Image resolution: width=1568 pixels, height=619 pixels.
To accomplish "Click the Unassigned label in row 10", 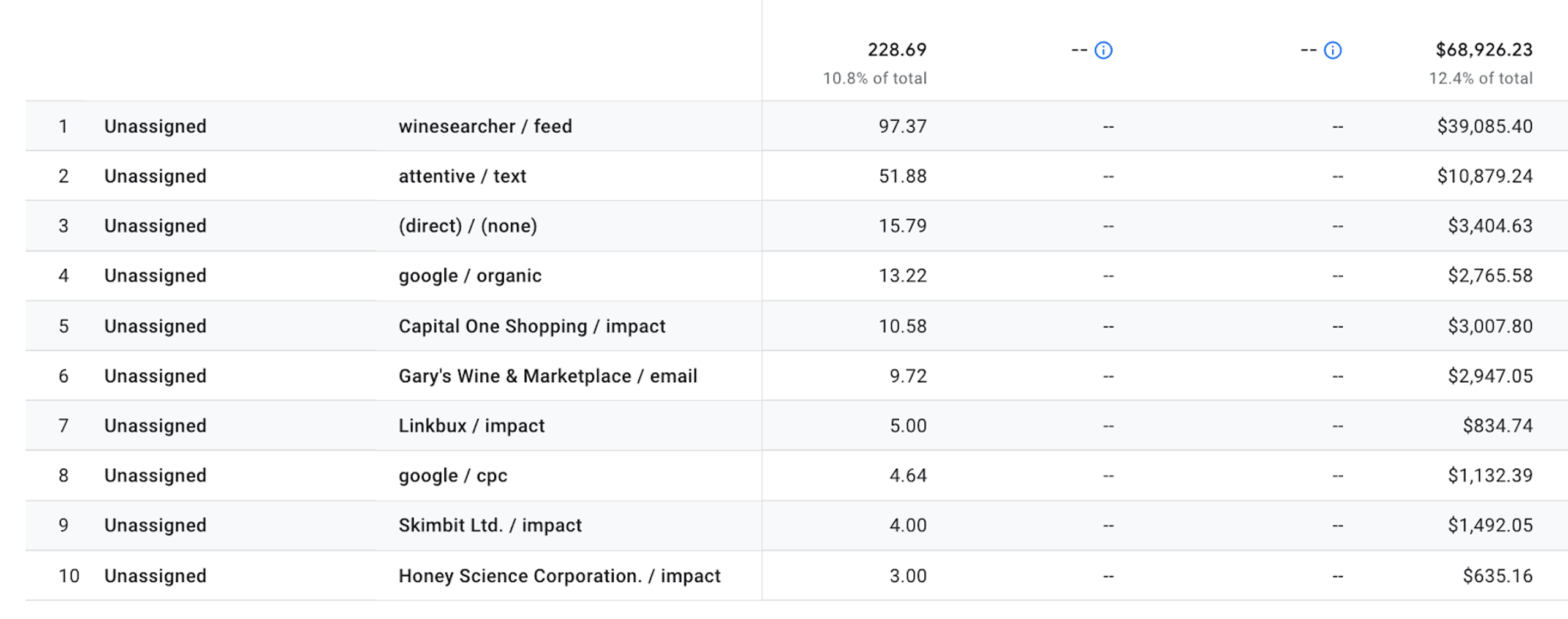I will 155,576.
